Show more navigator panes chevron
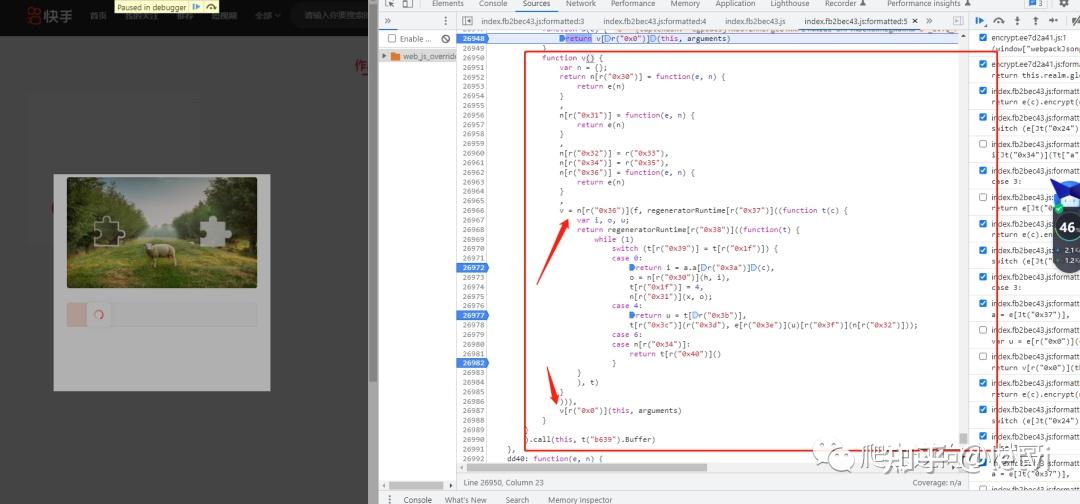This screenshot has width=1080, height=504. coord(387,21)
